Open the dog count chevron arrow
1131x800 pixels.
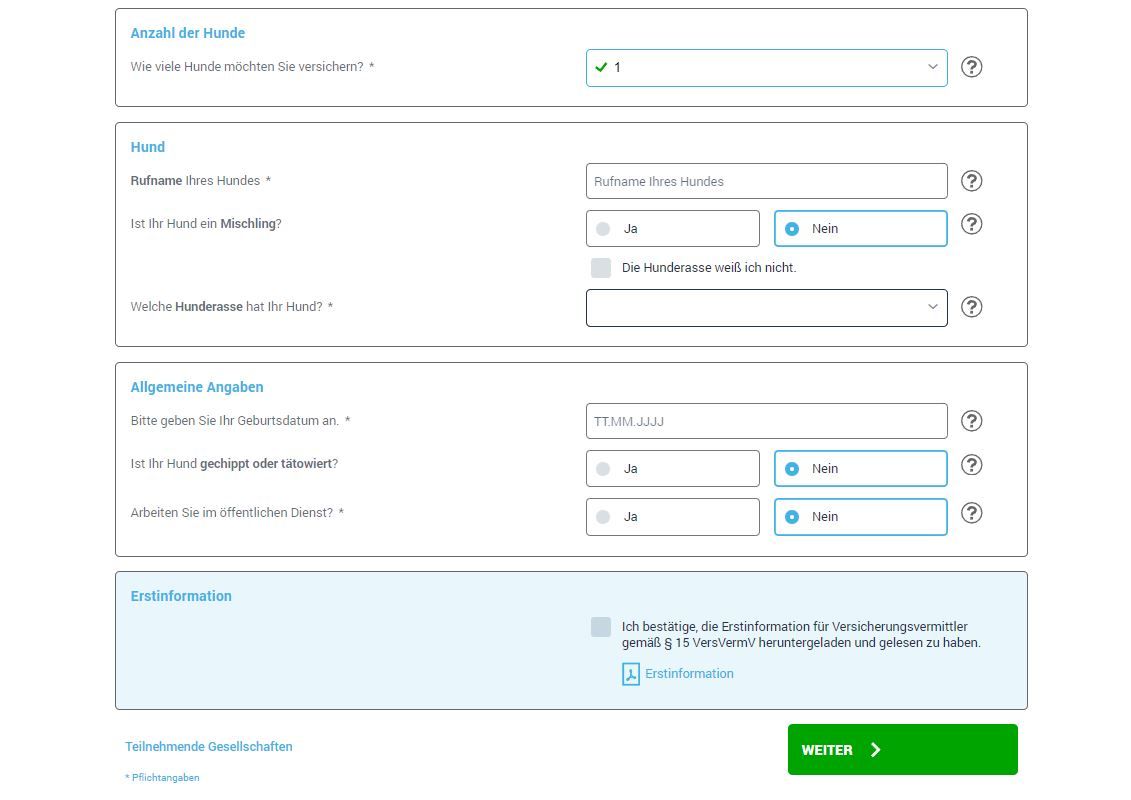932,67
